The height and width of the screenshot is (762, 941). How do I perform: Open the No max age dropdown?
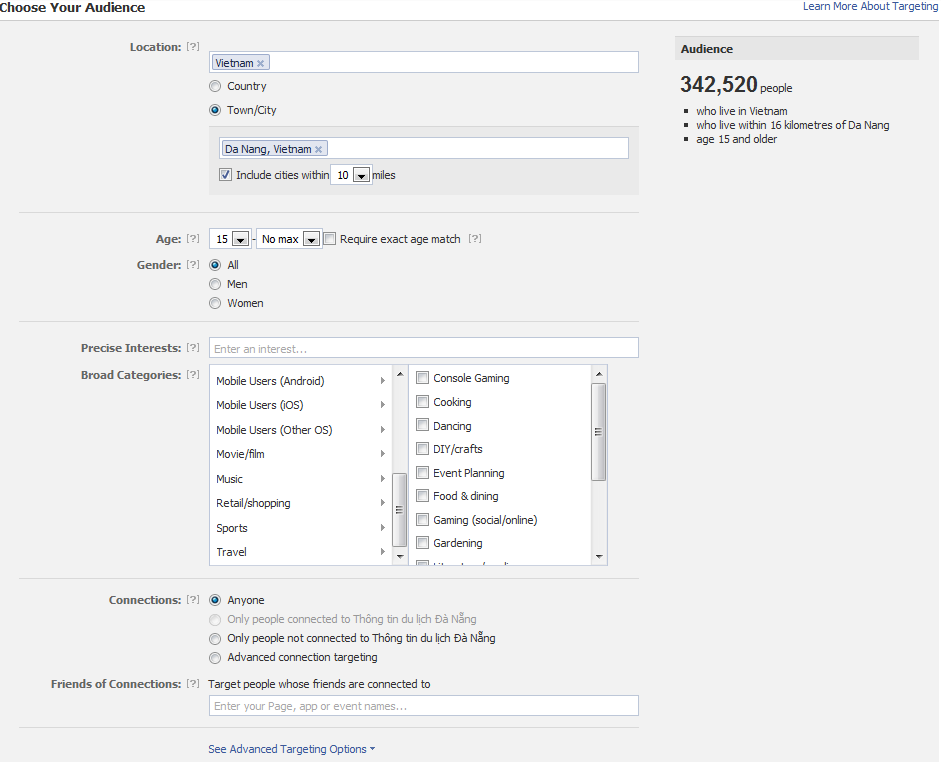(310, 240)
